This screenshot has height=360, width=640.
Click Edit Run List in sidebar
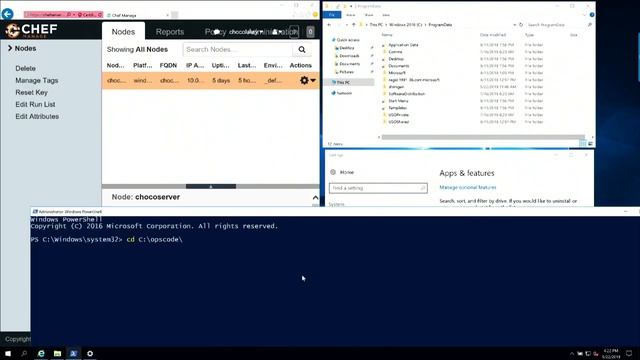point(35,104)
